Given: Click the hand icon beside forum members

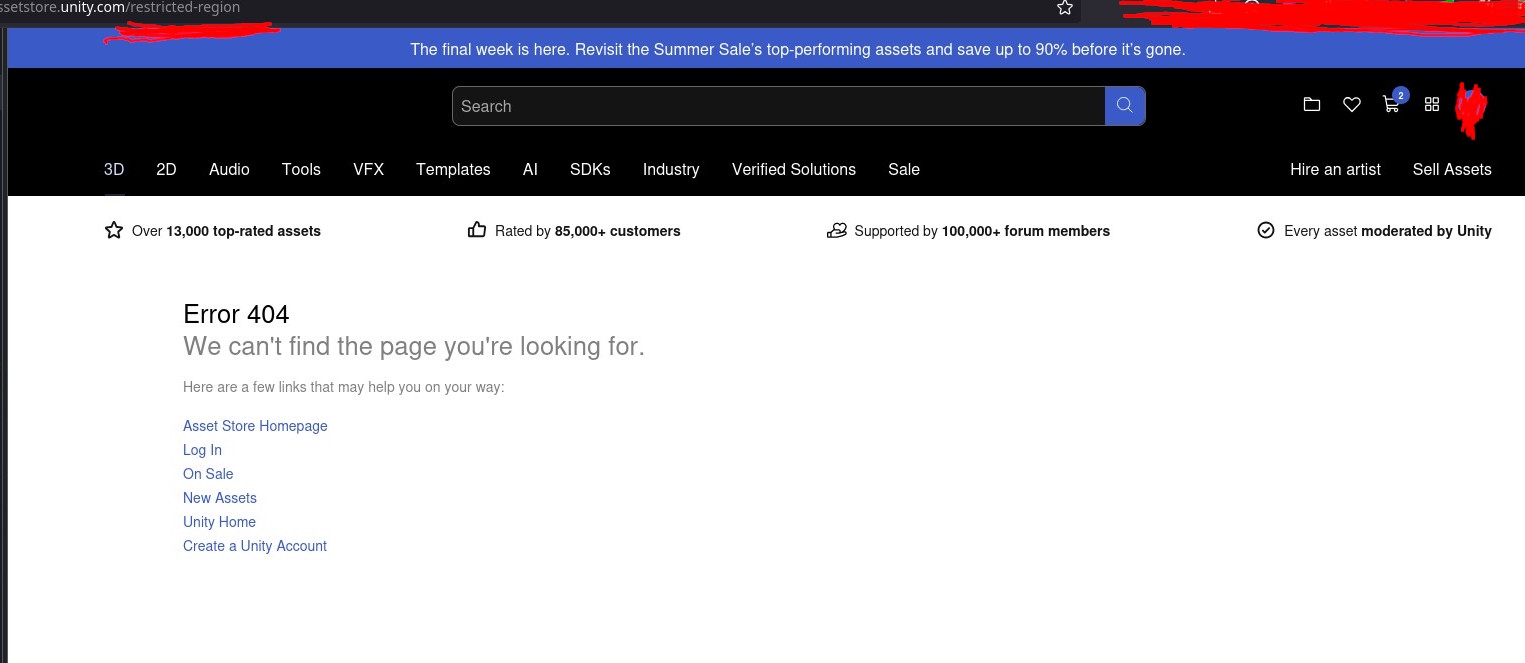Looking at the screenshot, I should (837, 230).
